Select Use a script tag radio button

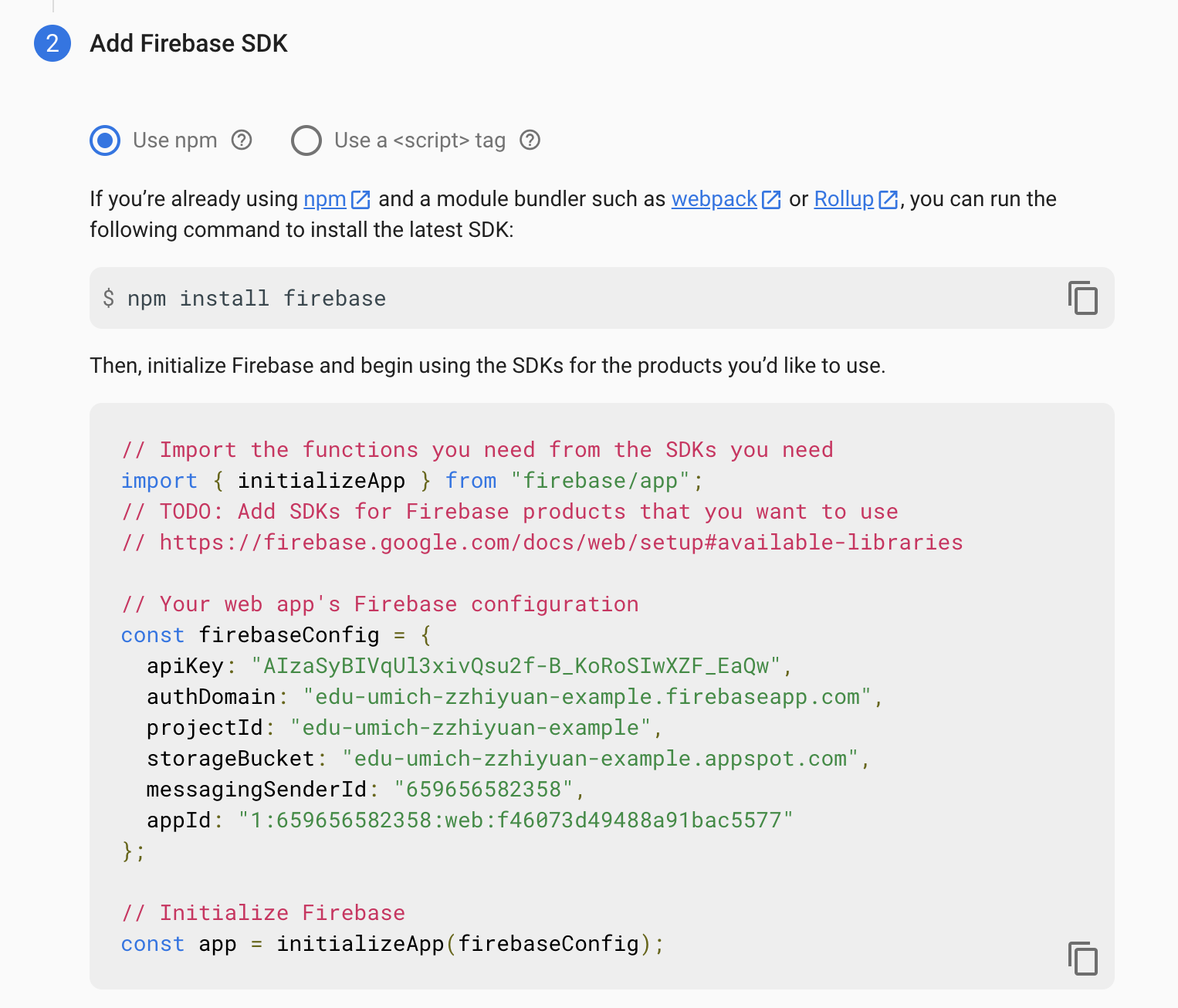306,140
